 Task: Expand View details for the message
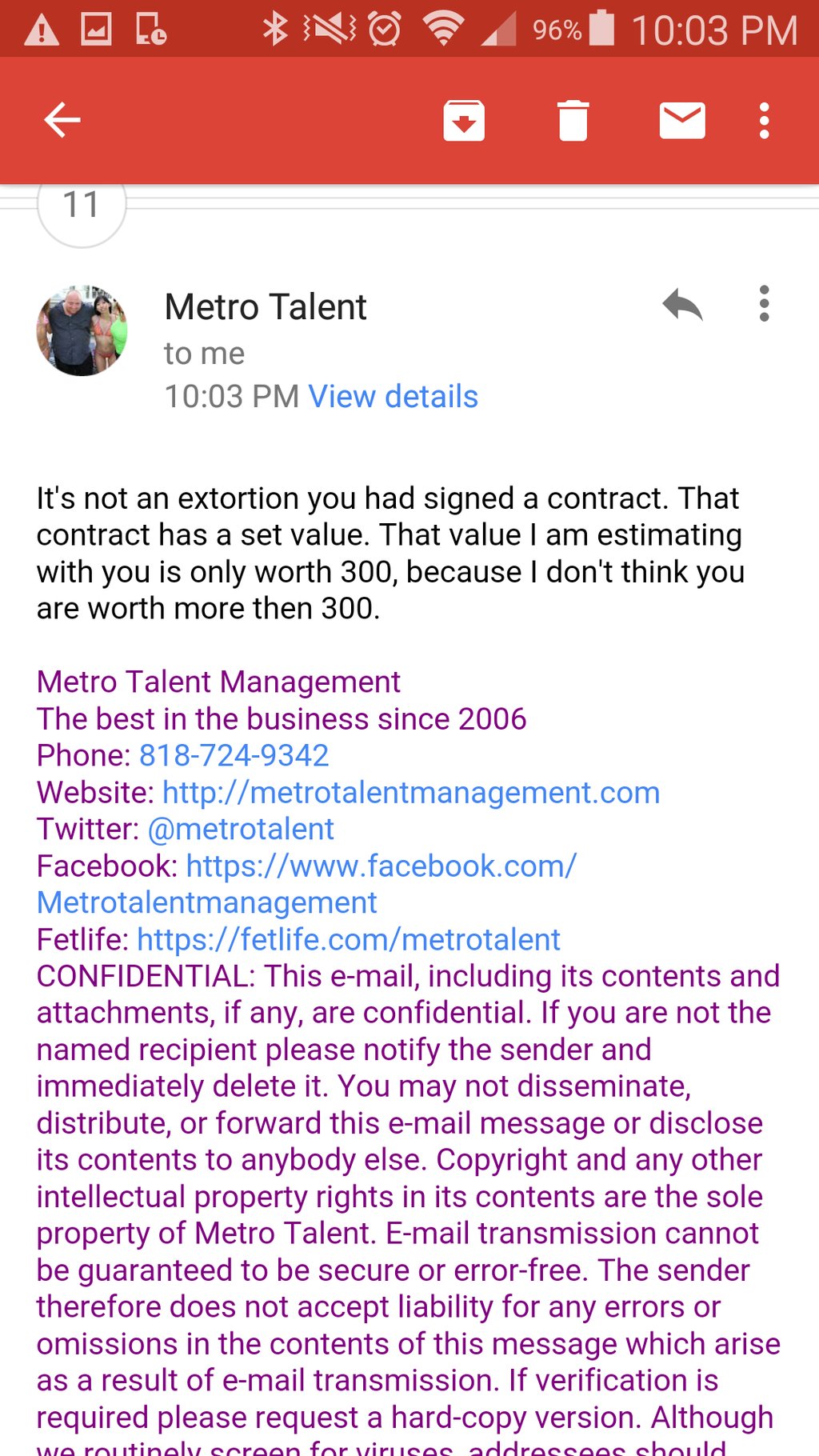coord(393,397)
